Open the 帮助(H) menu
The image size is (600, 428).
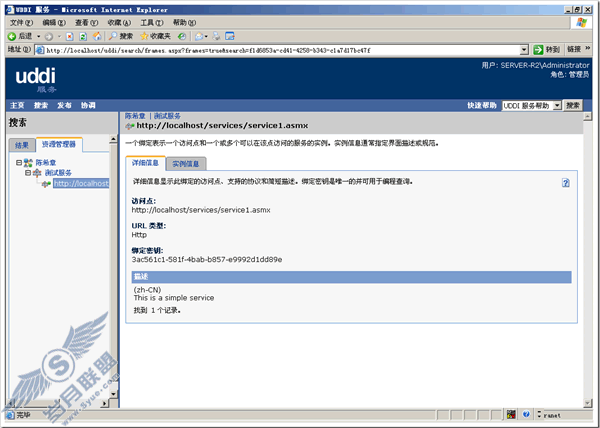pyautogui.click(x=184, y=23)
